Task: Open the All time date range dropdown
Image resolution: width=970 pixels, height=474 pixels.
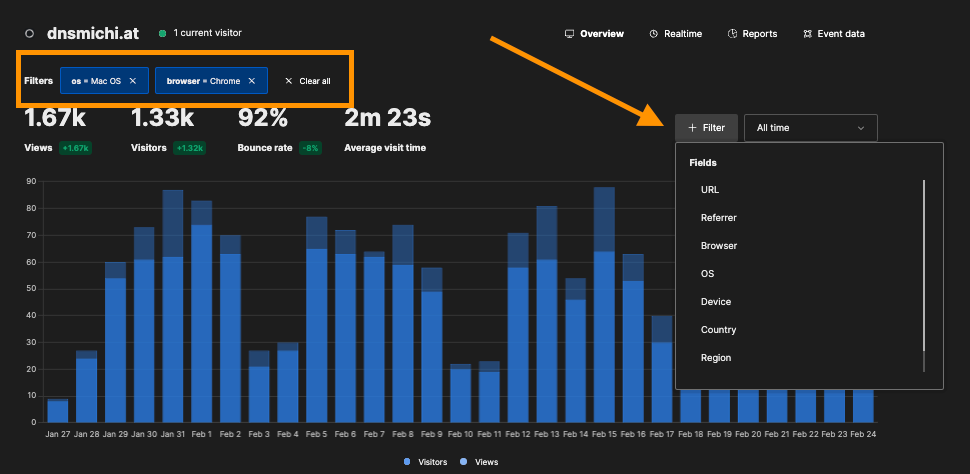Action: click(x=810, y=128)
